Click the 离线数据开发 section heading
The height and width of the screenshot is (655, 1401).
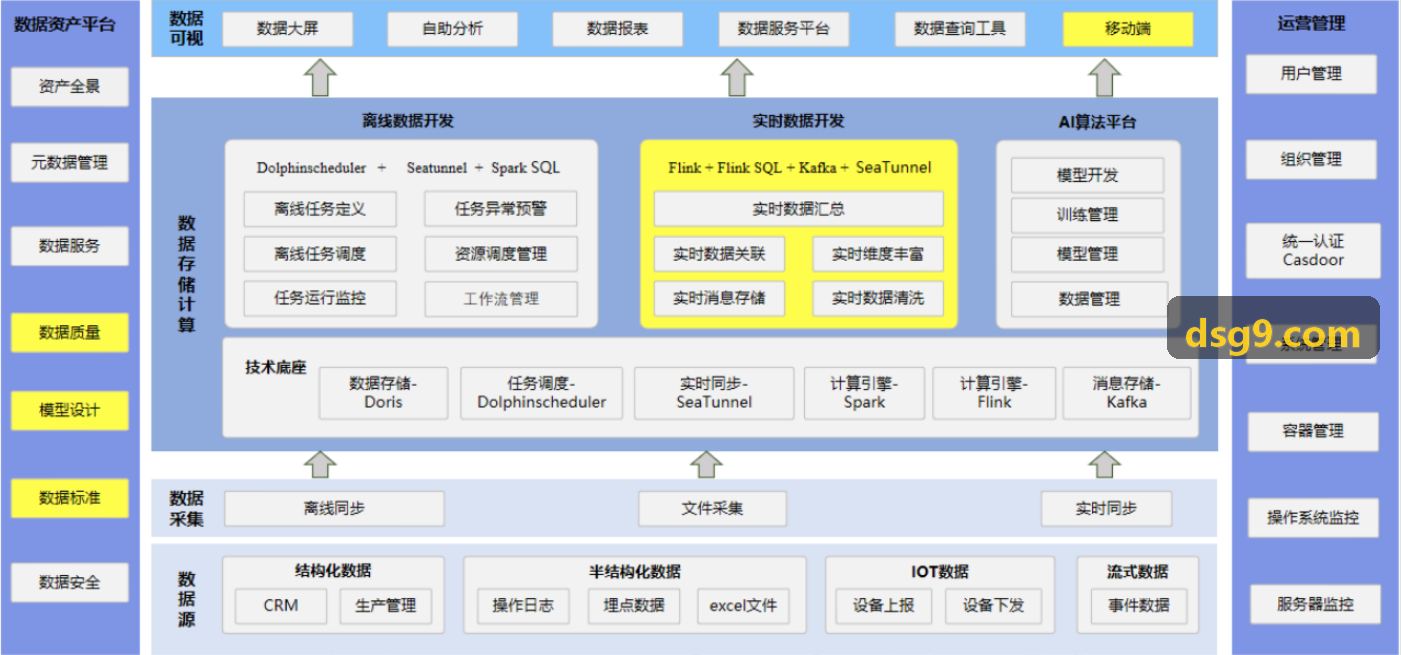(x=408, y=121)
